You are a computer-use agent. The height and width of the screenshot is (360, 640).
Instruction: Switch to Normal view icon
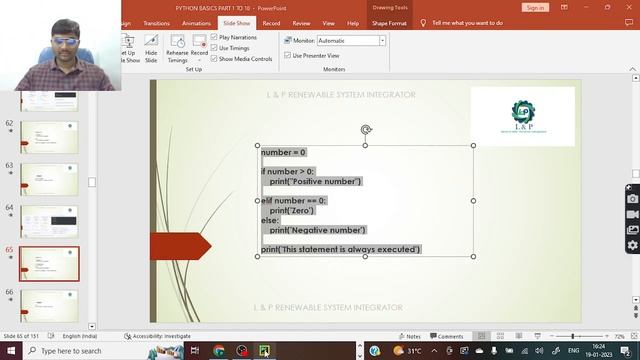[482, 336]
